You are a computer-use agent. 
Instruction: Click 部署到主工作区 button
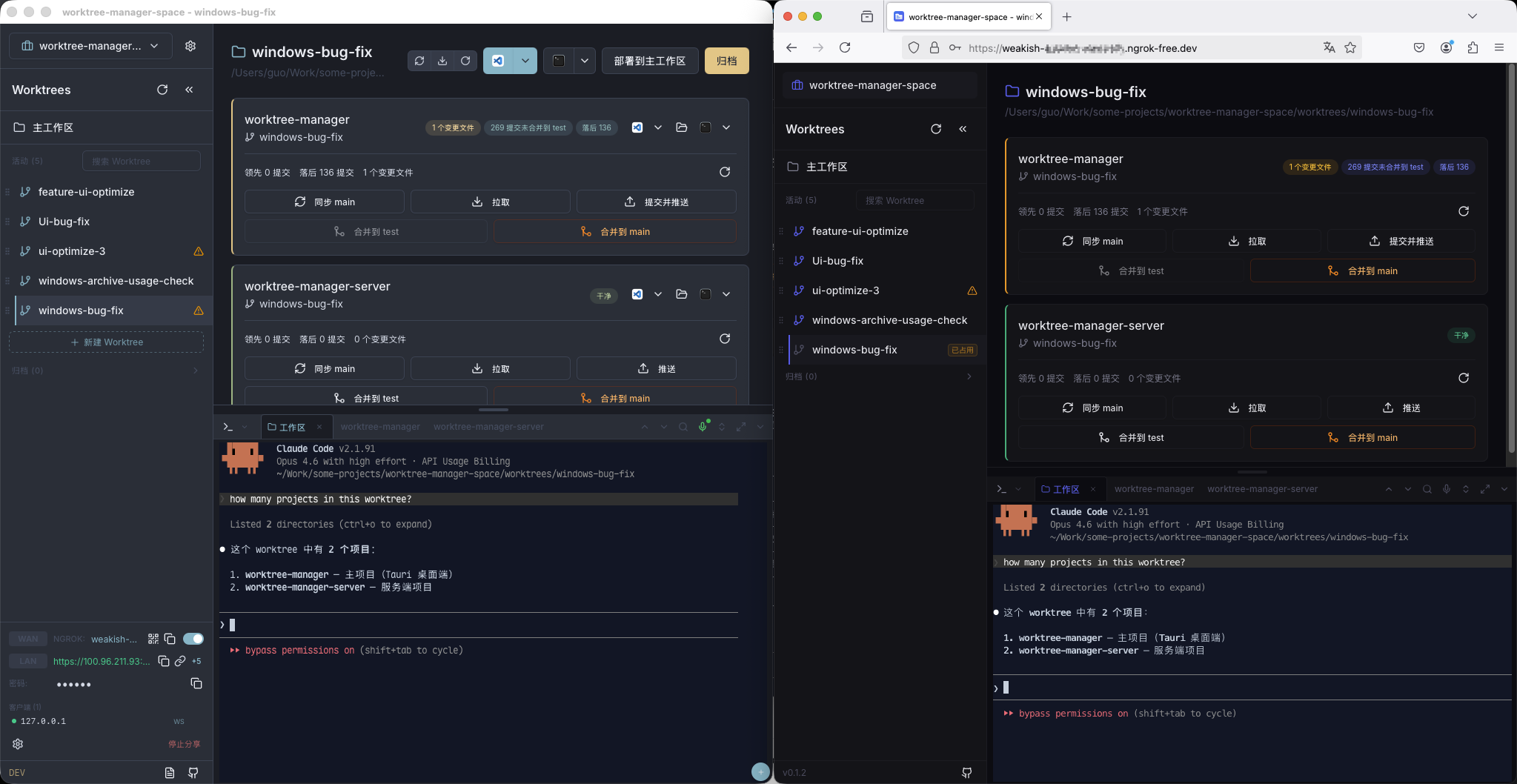click(650, 61)
